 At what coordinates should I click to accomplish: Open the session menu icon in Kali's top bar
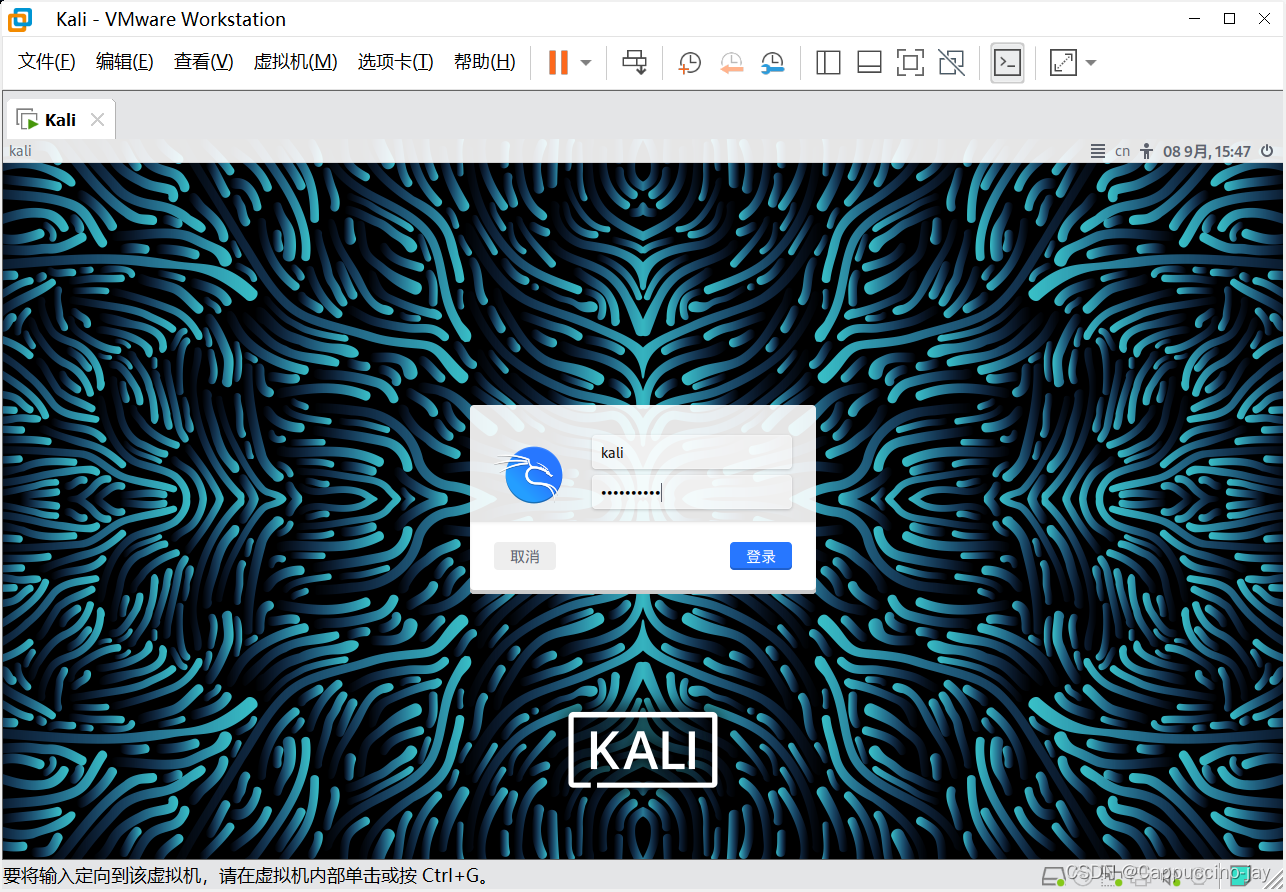pyautogui.click(x=1098, y=152)
